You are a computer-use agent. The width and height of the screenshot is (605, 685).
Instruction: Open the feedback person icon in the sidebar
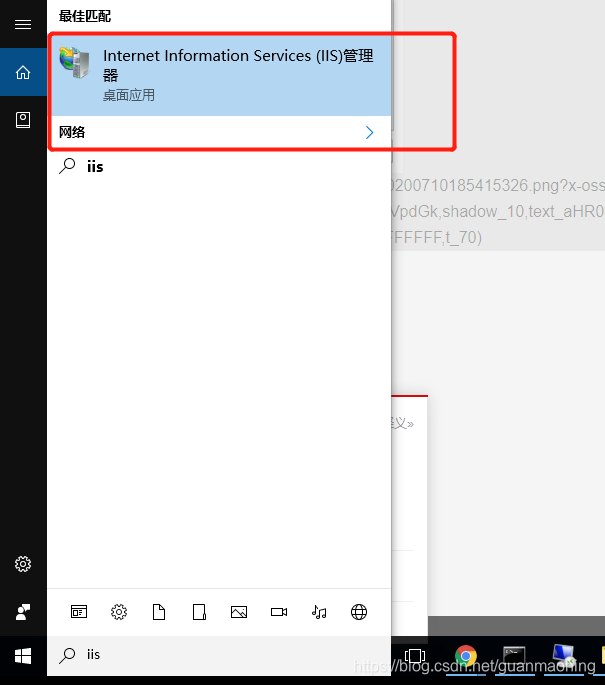point(23,612)
